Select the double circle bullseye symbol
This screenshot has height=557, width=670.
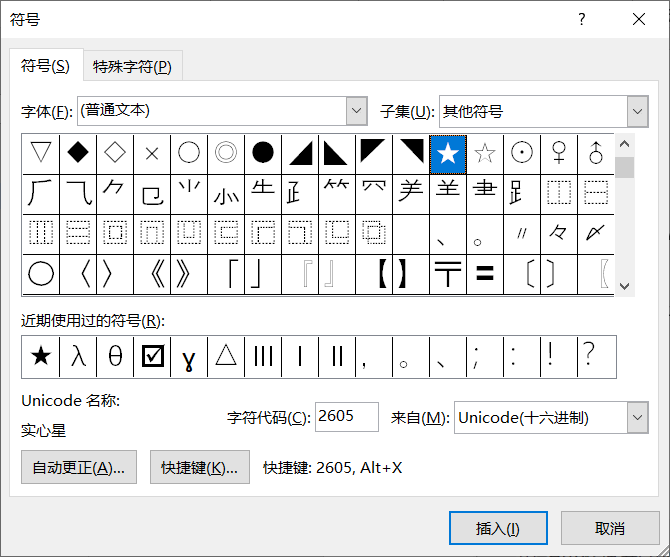point(226,153)
